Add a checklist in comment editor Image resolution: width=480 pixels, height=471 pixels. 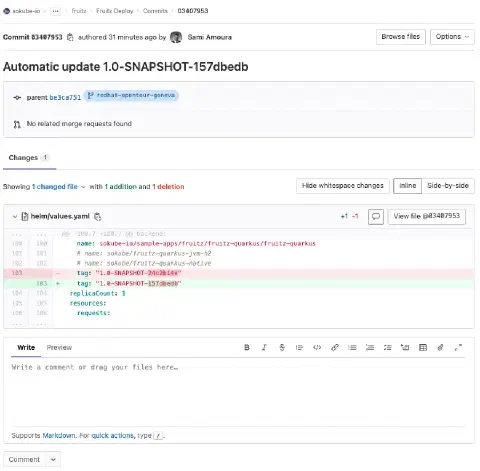pyautogui.click(x=387, y=347)
